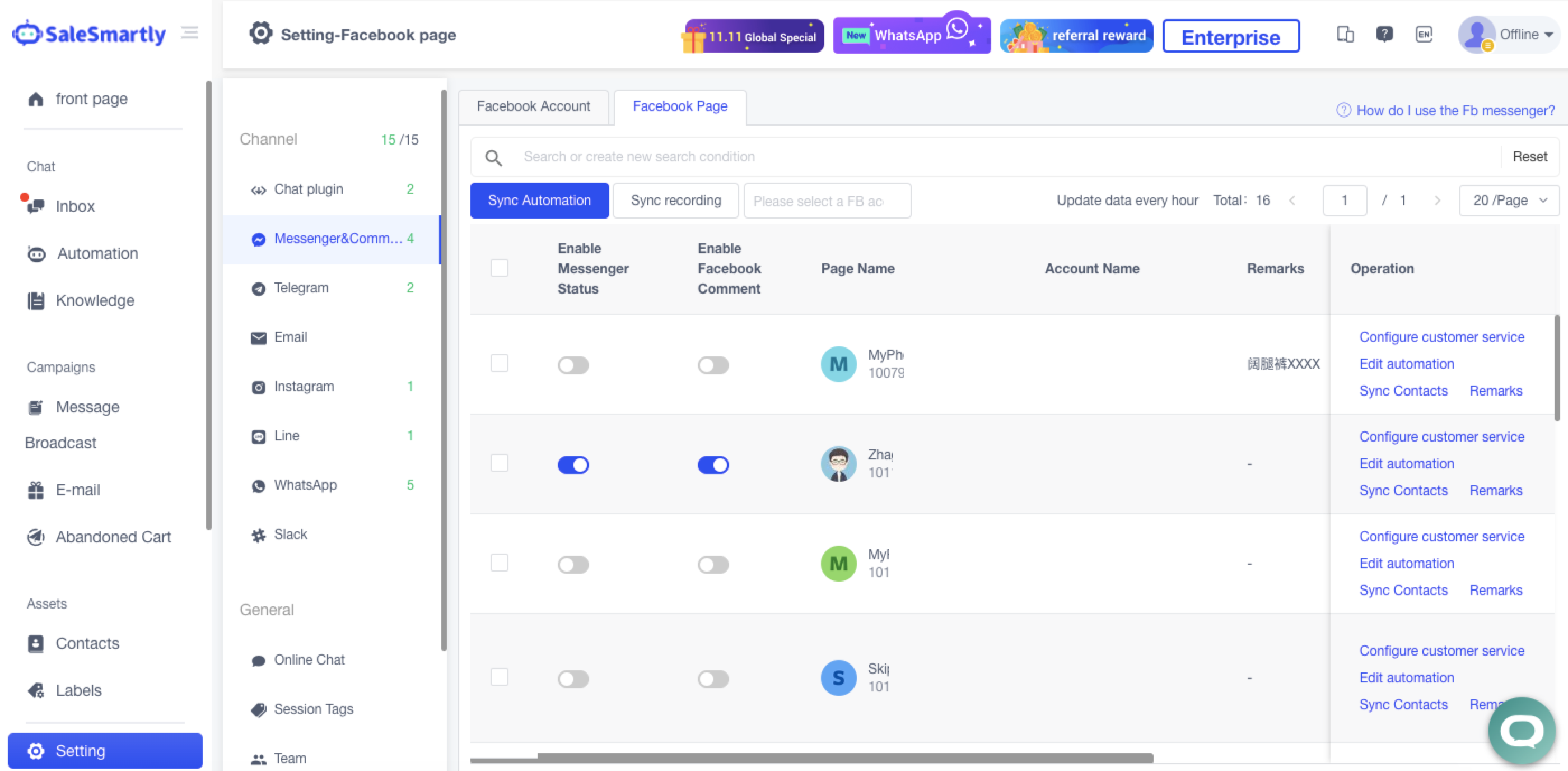Enable Facebook Comment for MyPh page
This screenshot has height=771, width=1568.
coord(713,365)
